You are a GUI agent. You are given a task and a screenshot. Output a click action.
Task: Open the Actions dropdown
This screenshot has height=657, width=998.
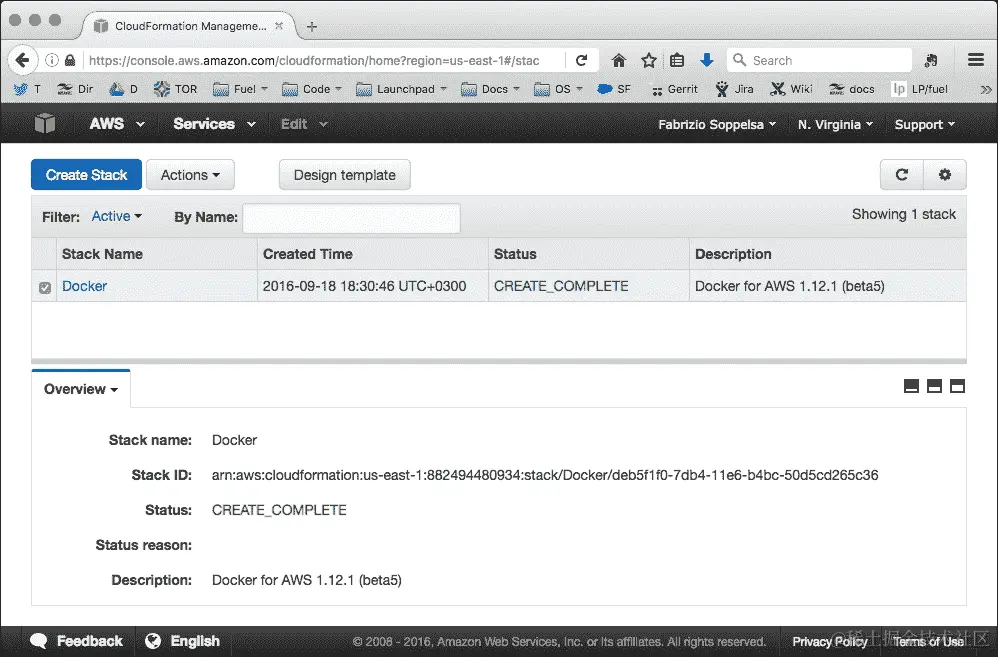pyautogui.click(x=190, y=174)
